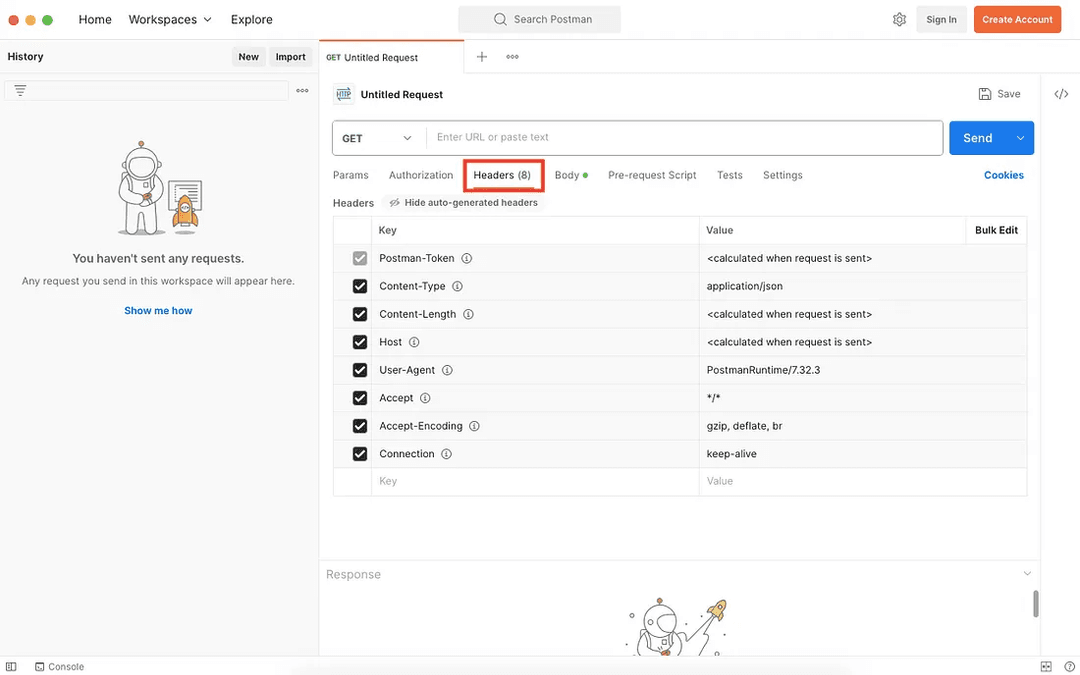Collapse the Response pane chevron
This screenshot has width=1080, height=675.
click(x=1027, y=574)
